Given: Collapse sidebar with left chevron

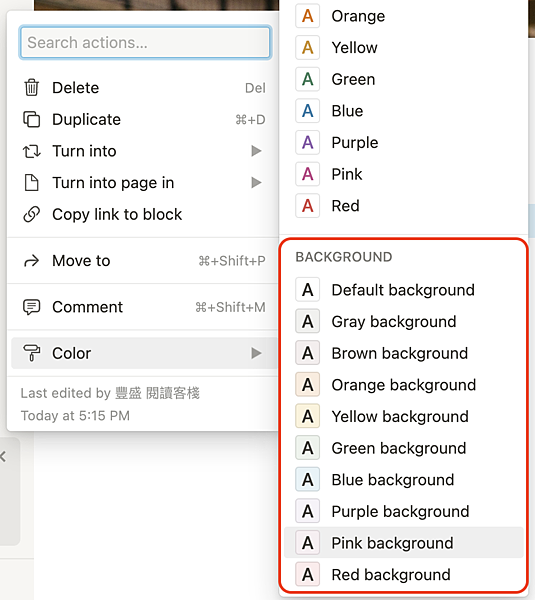Looking at the screenshot, I should click(x=3, y=456).
